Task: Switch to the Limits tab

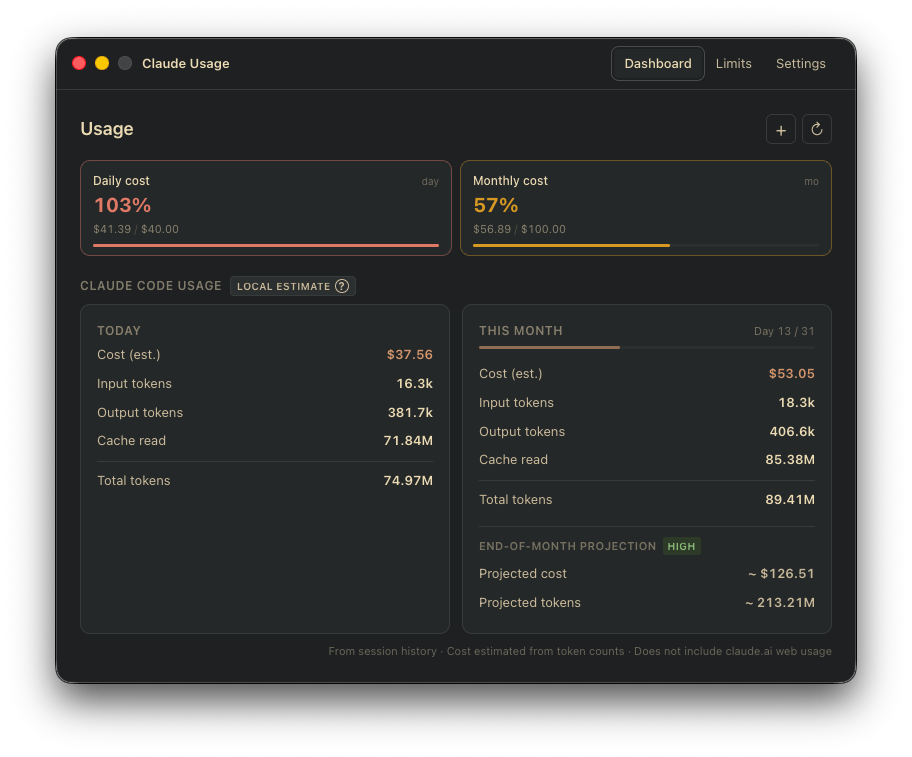Action: click(x=733, y=63)
